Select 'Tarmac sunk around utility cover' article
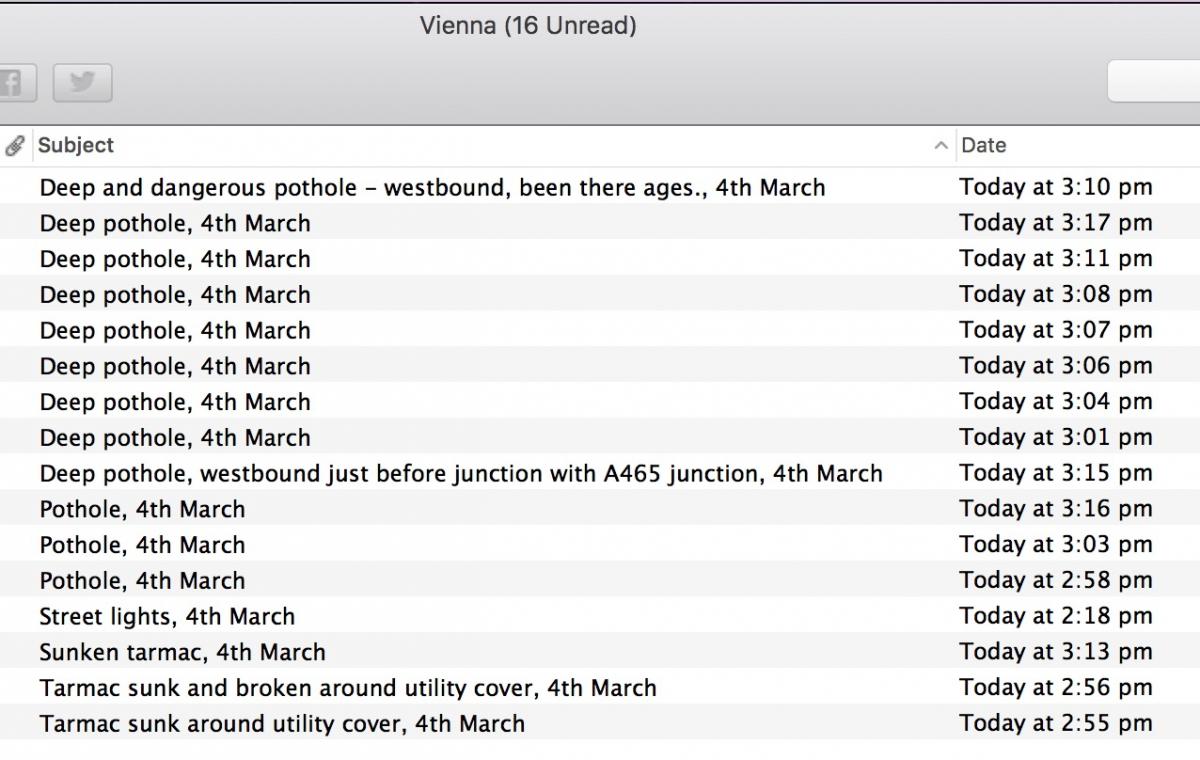 [x=282, y=724]
